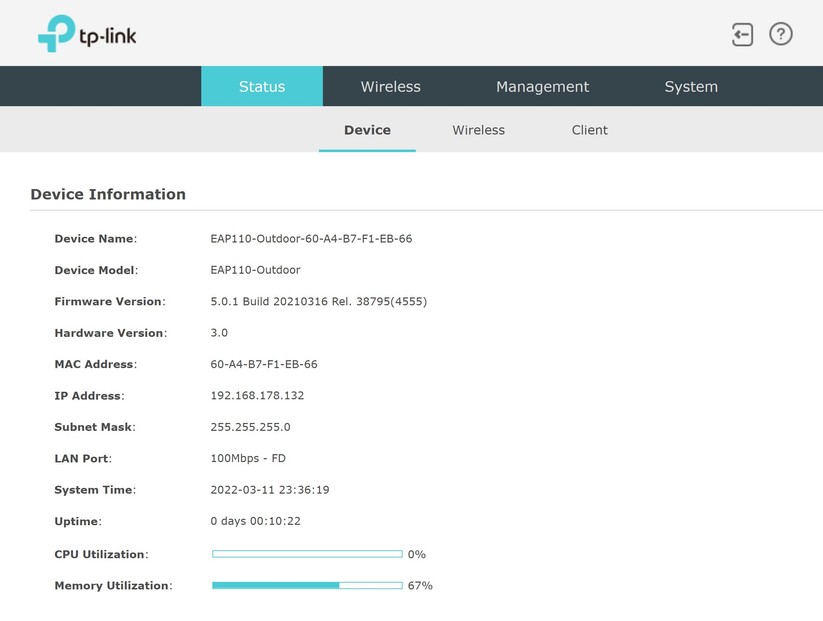Open the Wireless sub-tab under Status
This screenshot has height=621, width=823.
click(478, 129)
